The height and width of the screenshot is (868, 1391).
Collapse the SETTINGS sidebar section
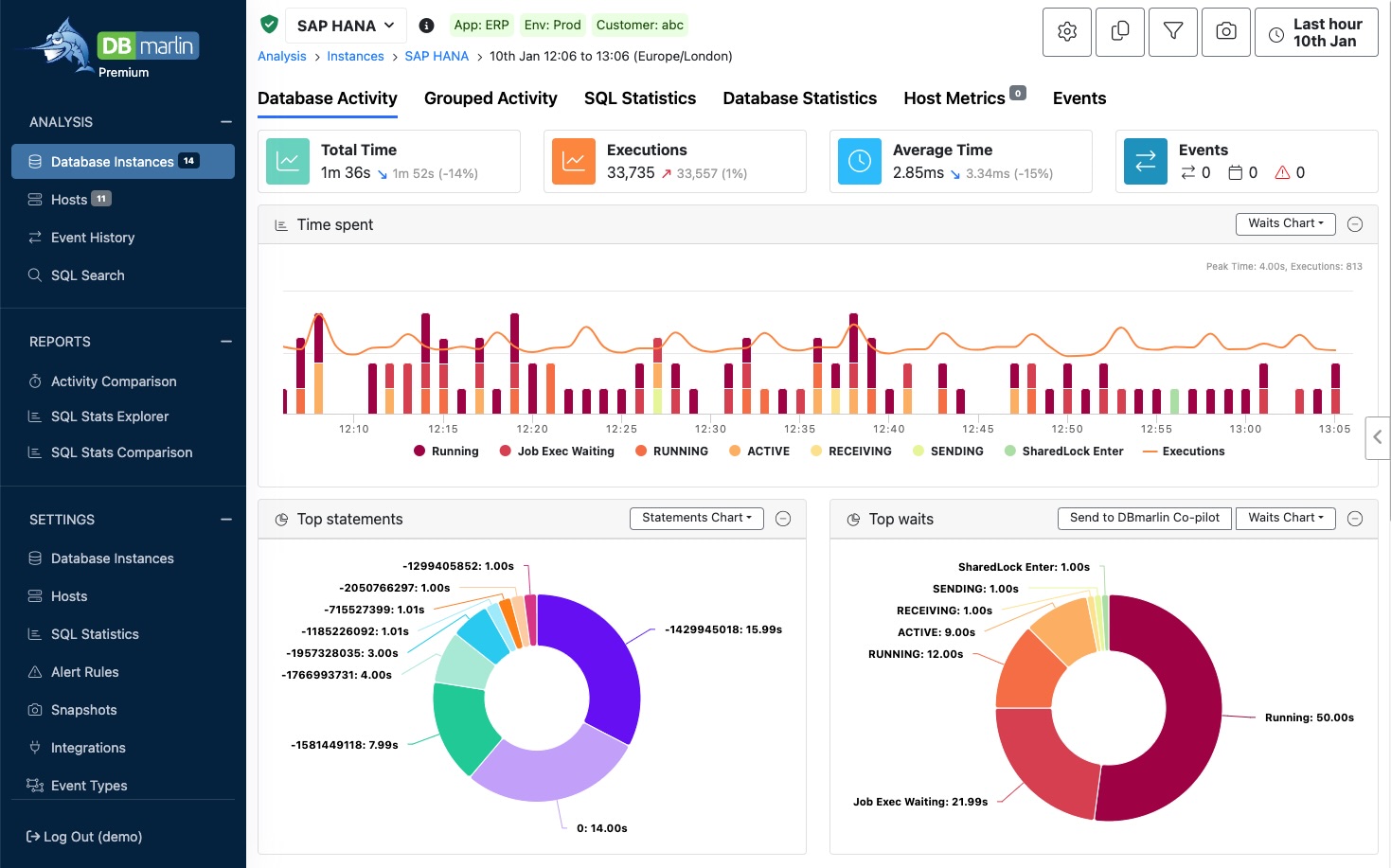point(226,520)
